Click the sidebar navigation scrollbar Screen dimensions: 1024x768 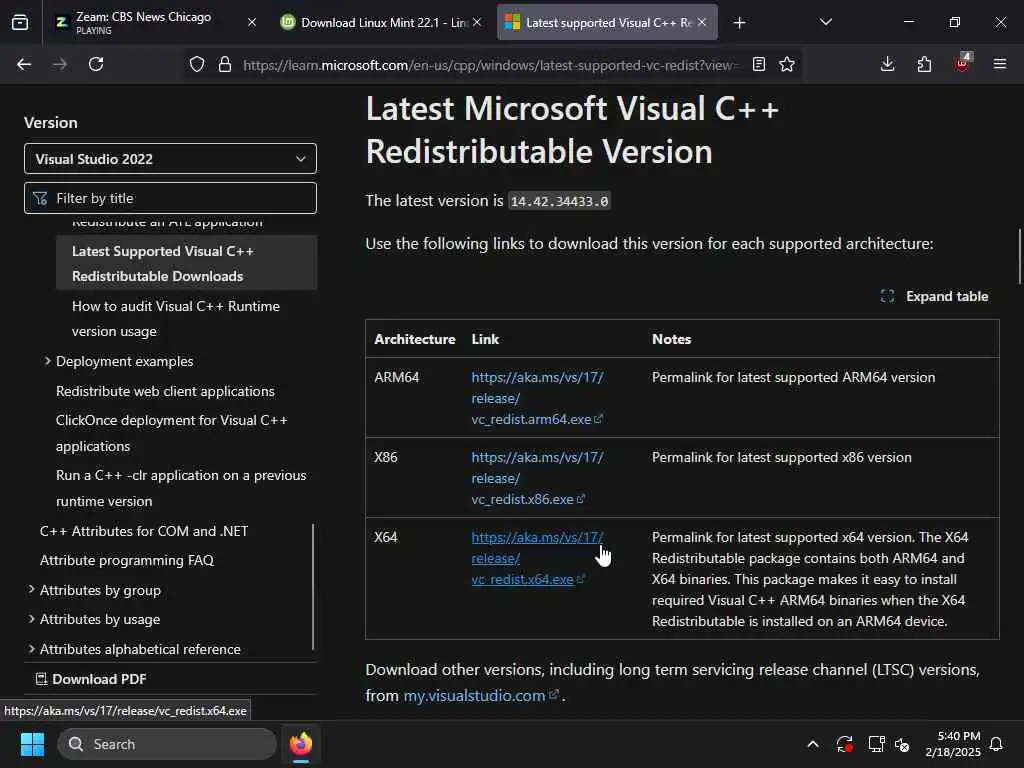[313, 586]
